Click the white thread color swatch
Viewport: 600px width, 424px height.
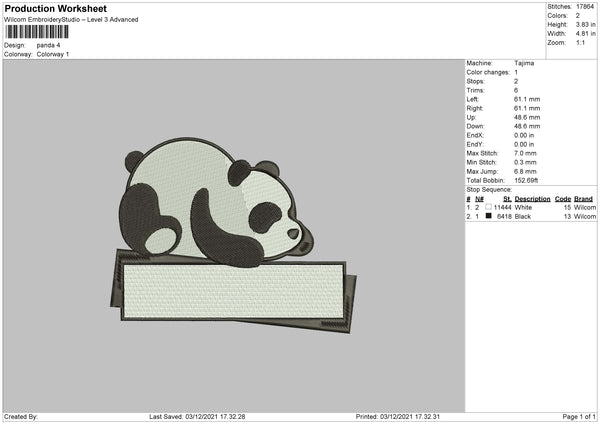(488, 207)
